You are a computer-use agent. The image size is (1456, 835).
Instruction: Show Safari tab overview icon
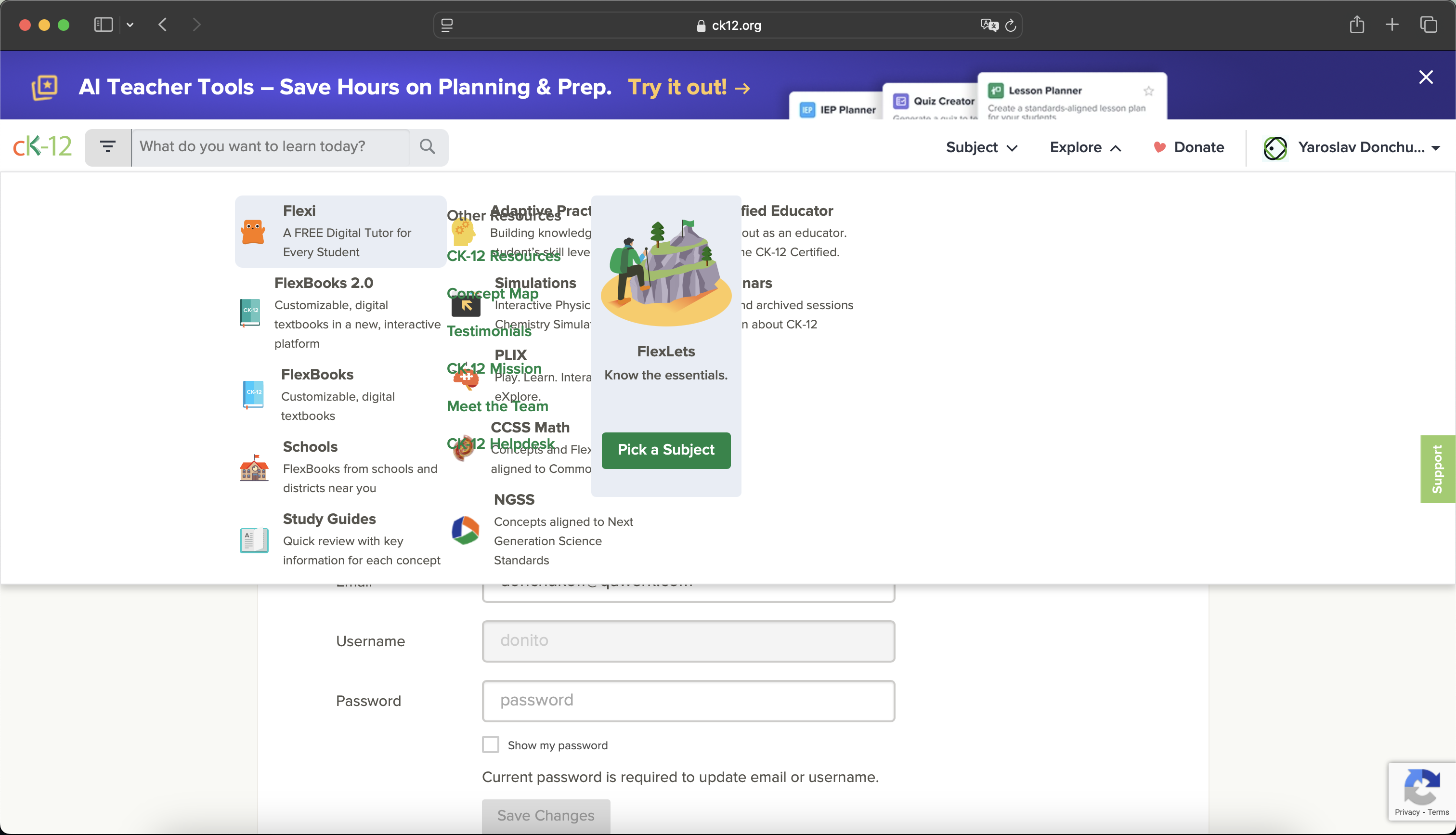click(1428, 25)
